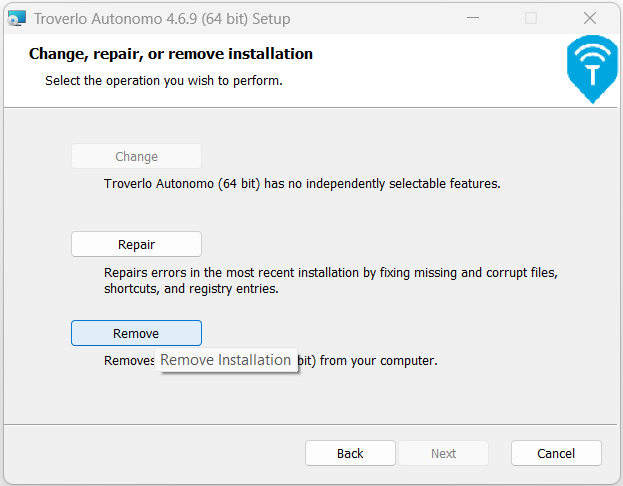
Task: Click the 'Change, repair, or remove installation' heading
Action: point(171,54)
